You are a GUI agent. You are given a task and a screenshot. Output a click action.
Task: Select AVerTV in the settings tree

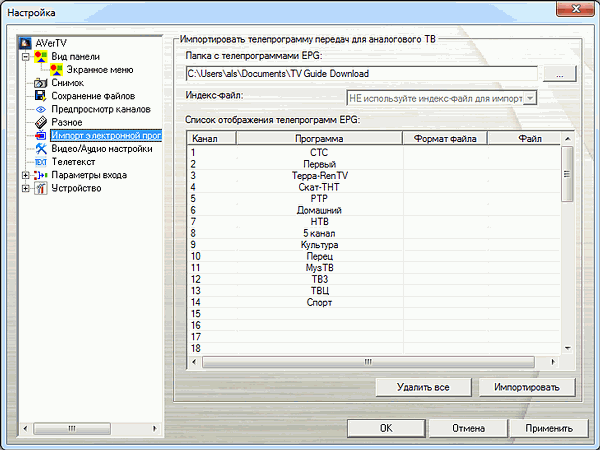(x=51, y=43)
